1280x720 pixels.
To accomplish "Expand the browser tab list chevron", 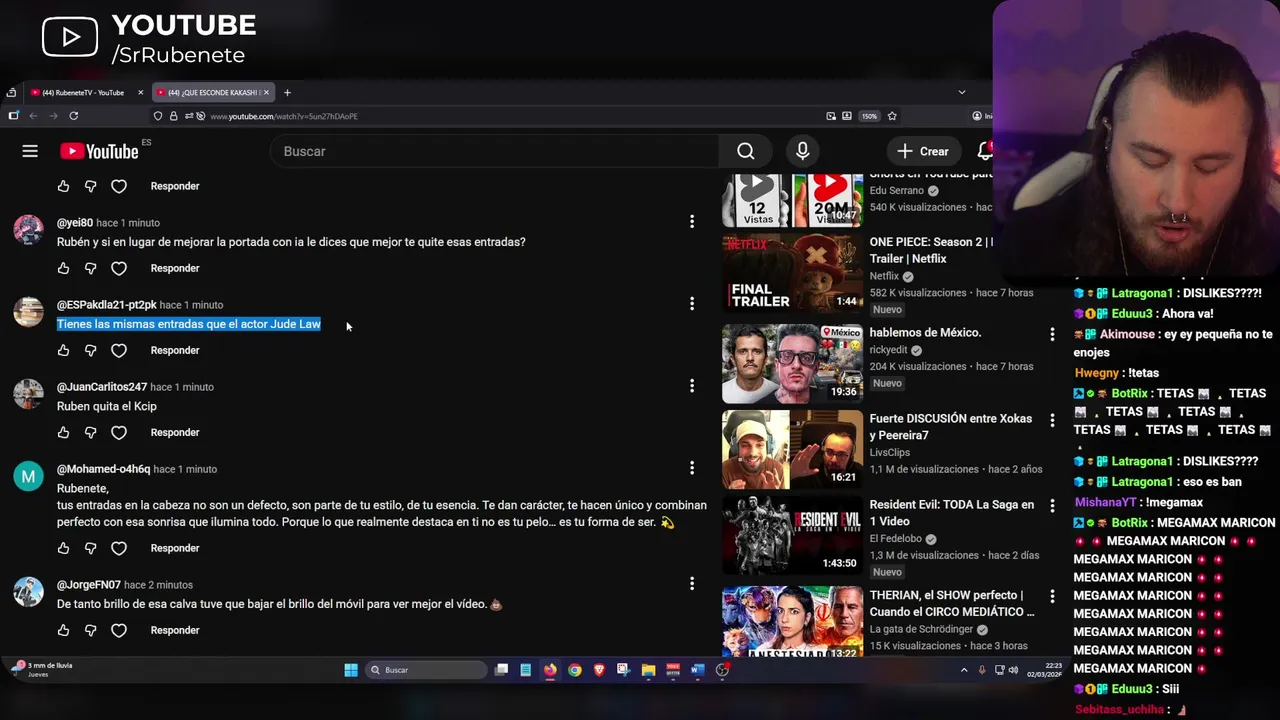I will [962, 92].
